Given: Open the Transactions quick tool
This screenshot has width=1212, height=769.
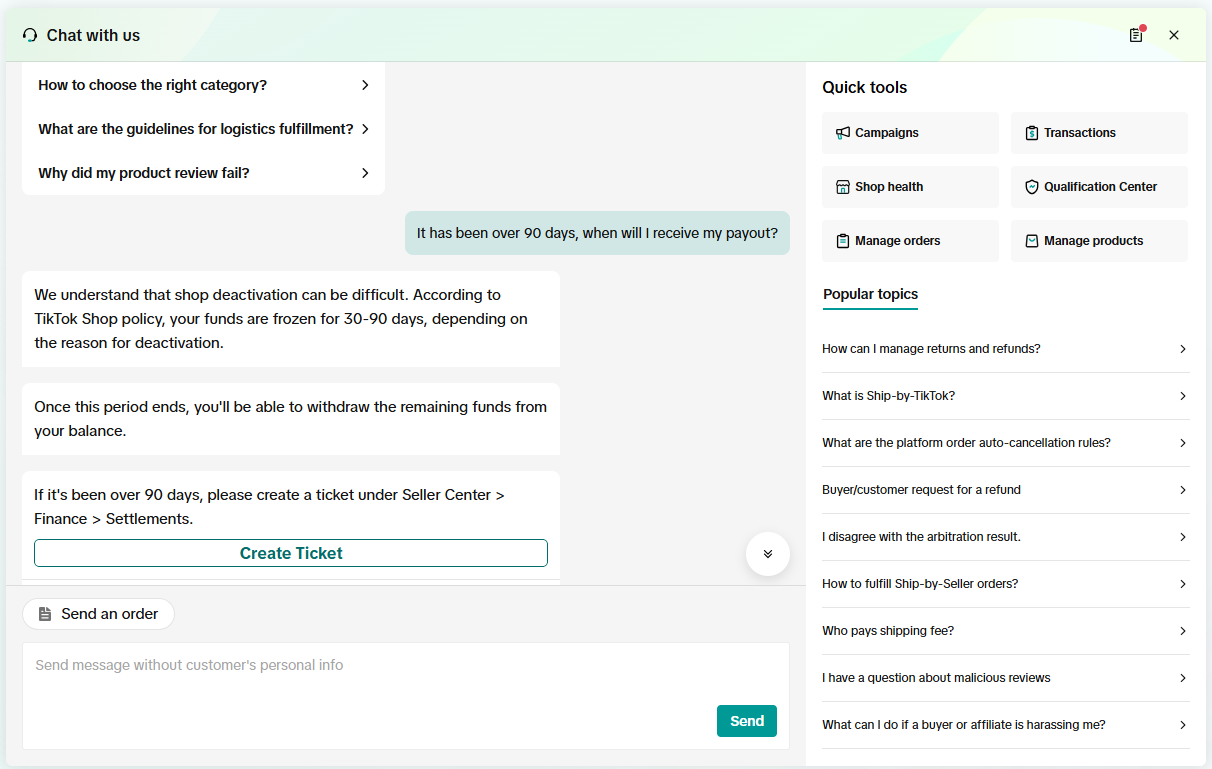Looking at the screenshot, I should [1099, 133].
